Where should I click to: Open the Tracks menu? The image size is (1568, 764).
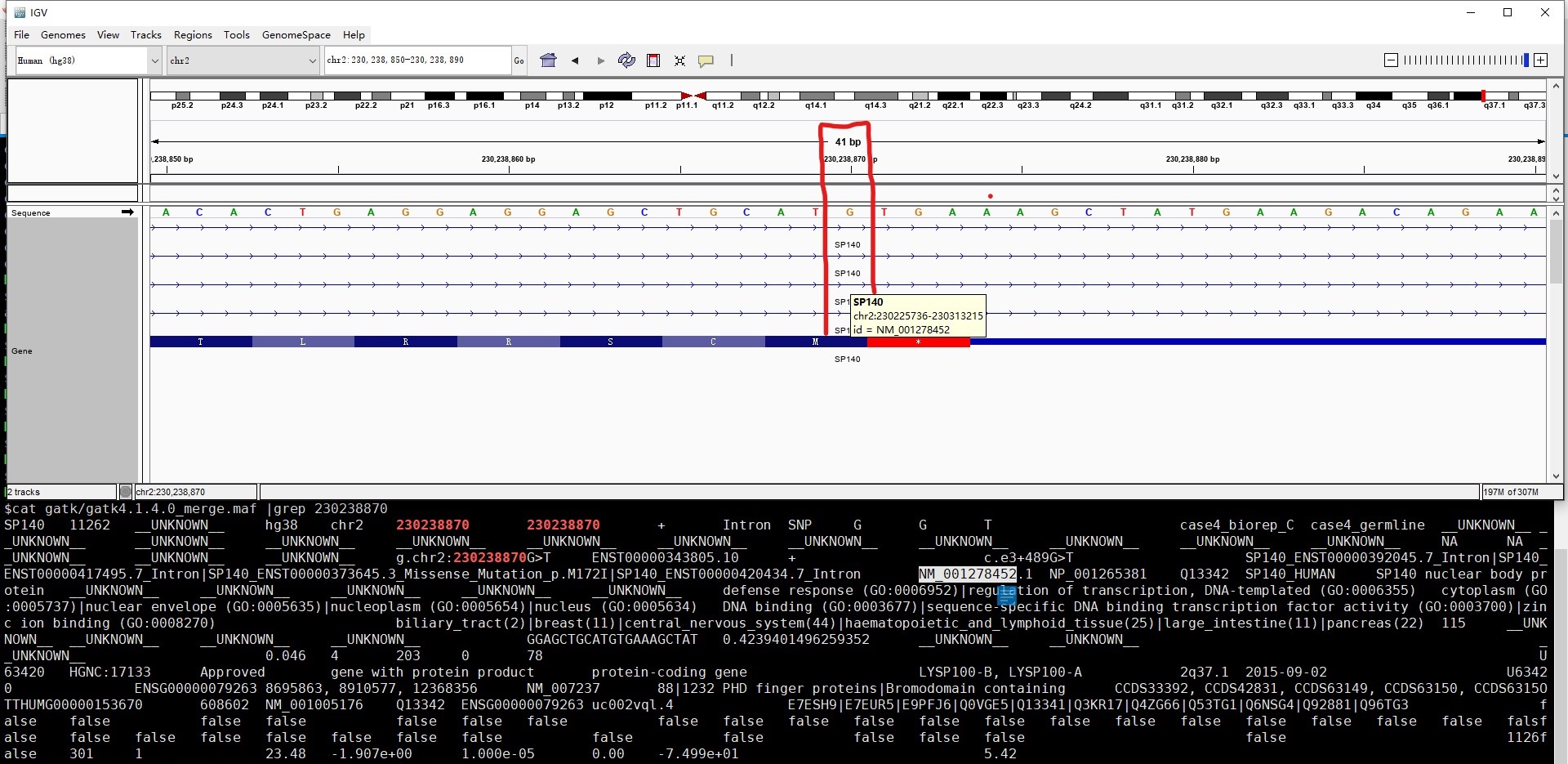[146, 34]
